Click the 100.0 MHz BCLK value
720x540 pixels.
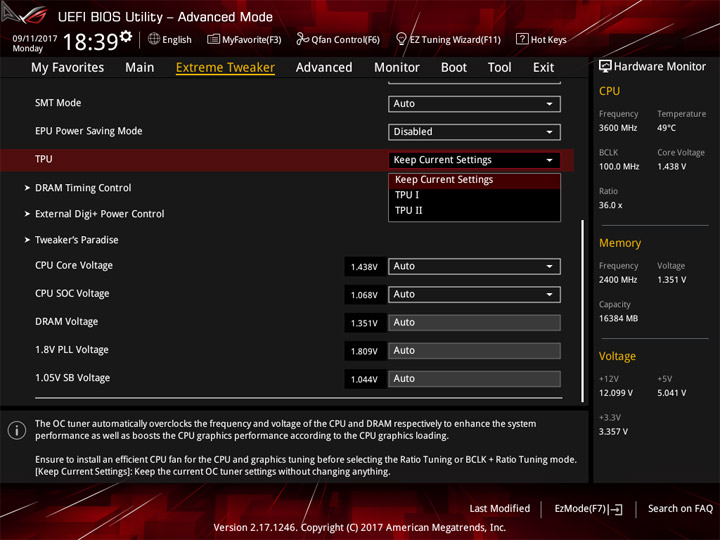pyautogui.click(x=619, y=166)
